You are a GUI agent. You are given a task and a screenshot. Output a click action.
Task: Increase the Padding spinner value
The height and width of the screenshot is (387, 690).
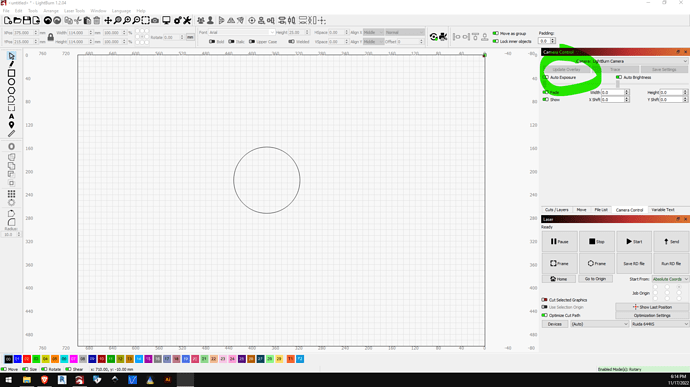553,40
